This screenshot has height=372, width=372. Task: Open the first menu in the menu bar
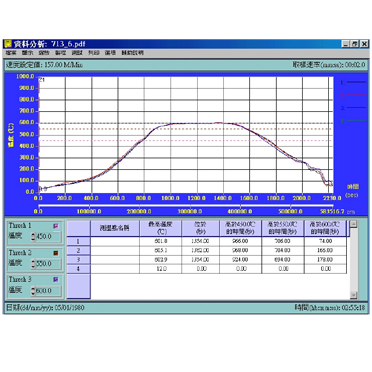click(11, 53)
